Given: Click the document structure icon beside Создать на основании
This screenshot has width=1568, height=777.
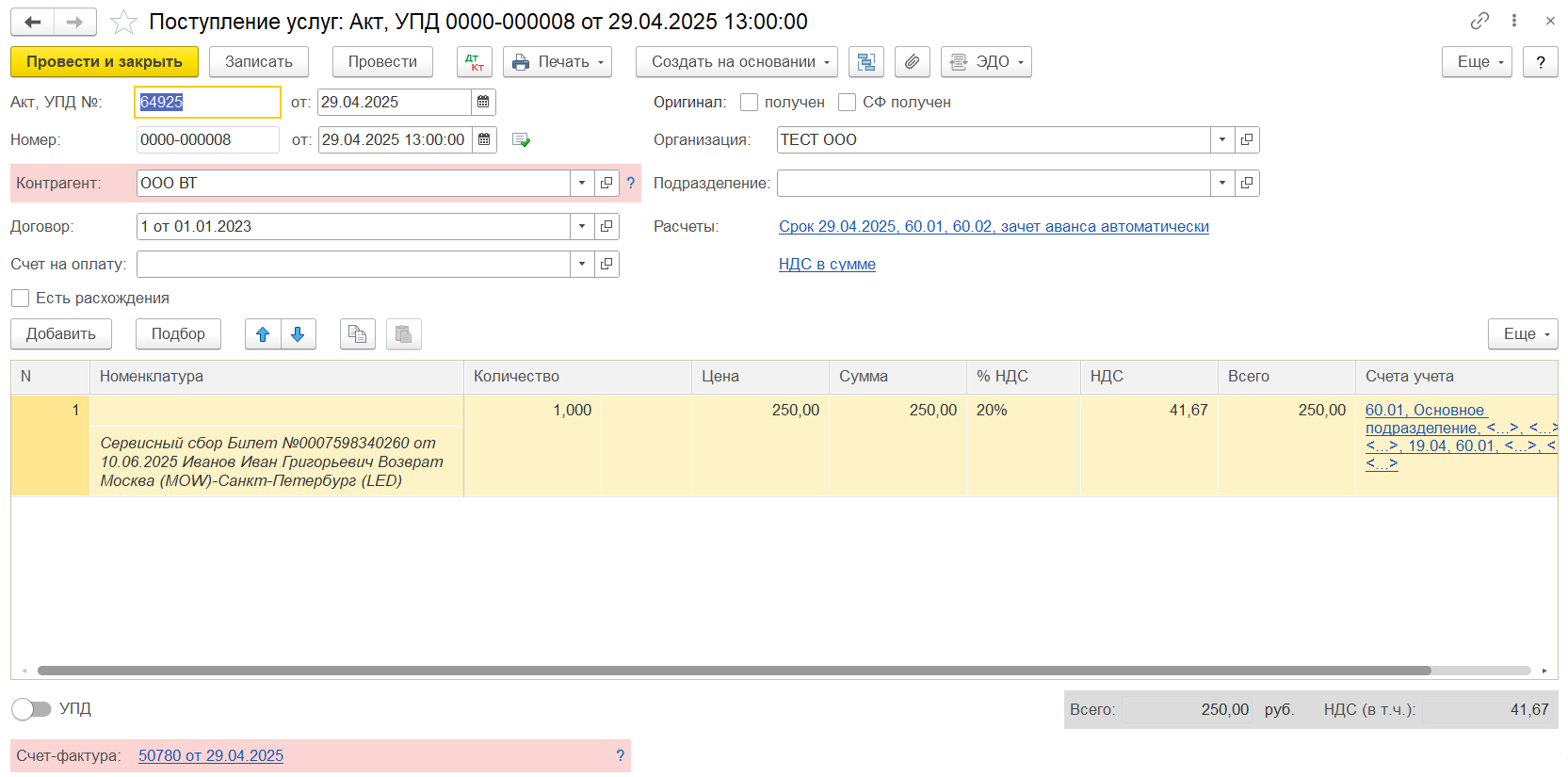Looking at the screenshot, I should [x=865, y=62].
